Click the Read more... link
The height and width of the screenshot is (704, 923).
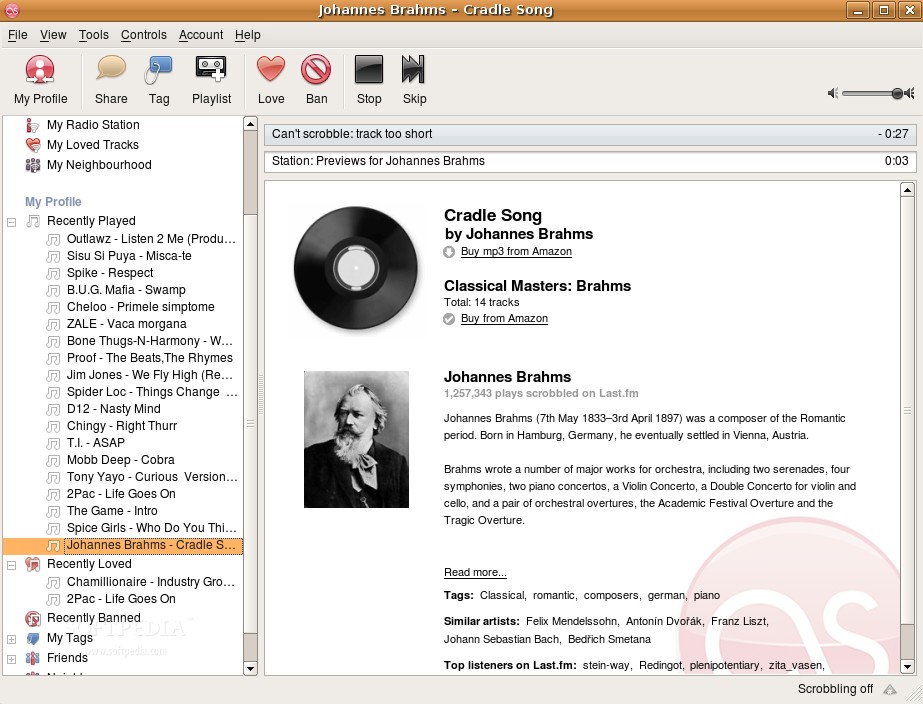point(475,572)
